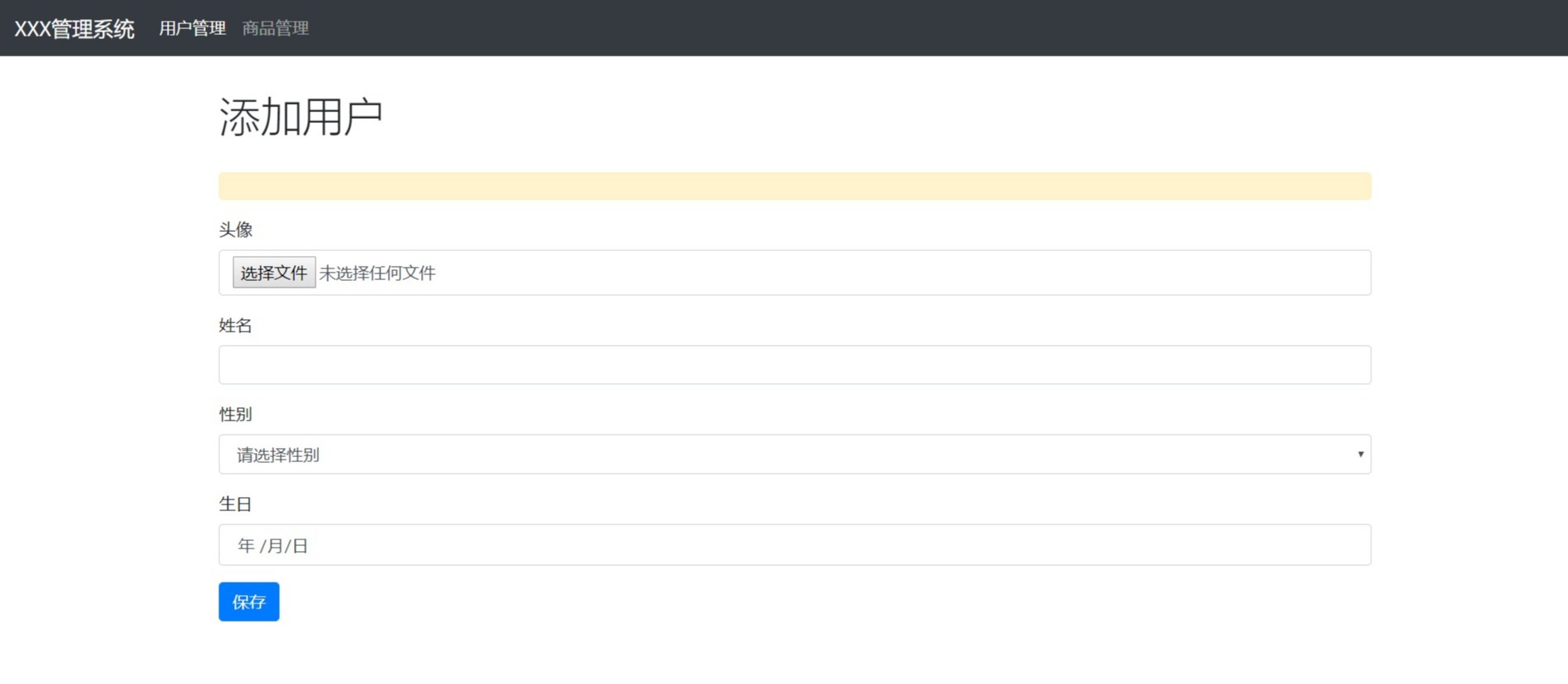This screenshot has height=684, width=1568.
Task: Open the 请选择性别 dropdown
Action: click(795, 455)
